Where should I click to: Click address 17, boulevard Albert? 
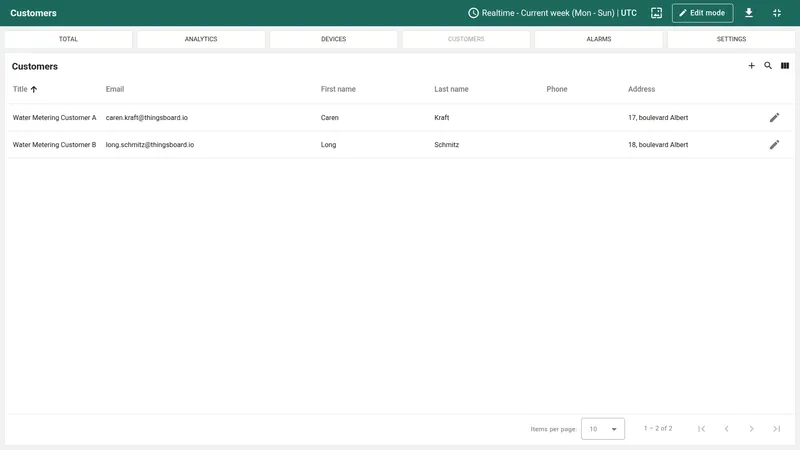pyautogui.click(x=658, y=117)
